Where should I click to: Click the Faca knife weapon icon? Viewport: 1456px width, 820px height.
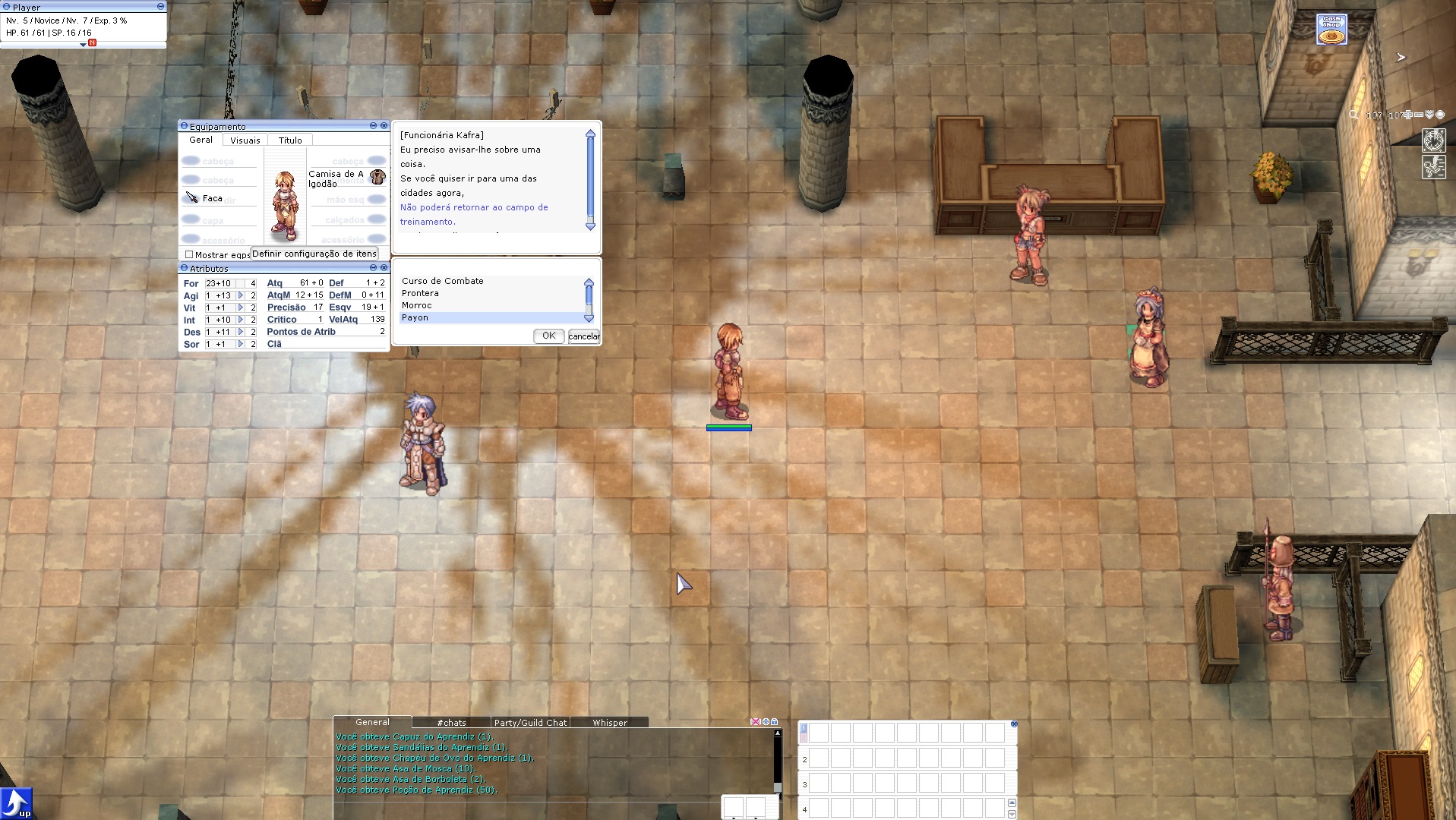(192, 198)
